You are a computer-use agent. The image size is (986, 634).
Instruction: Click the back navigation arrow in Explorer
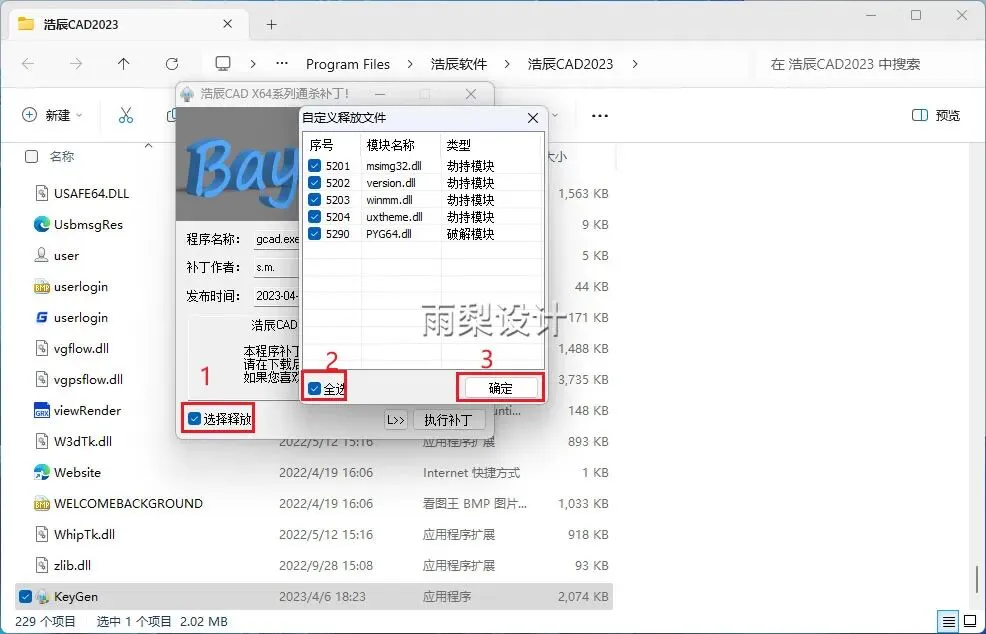point(28,64)
